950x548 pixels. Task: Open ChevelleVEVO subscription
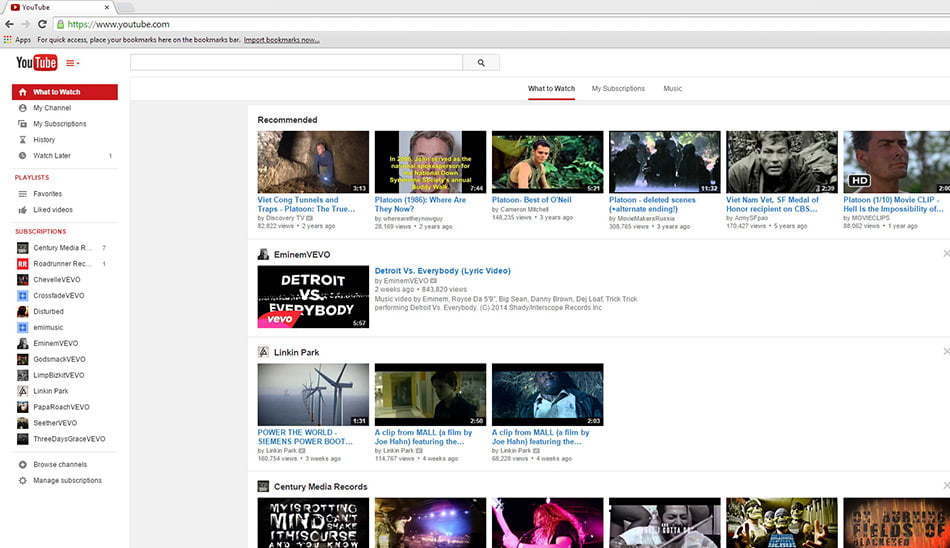56,279
